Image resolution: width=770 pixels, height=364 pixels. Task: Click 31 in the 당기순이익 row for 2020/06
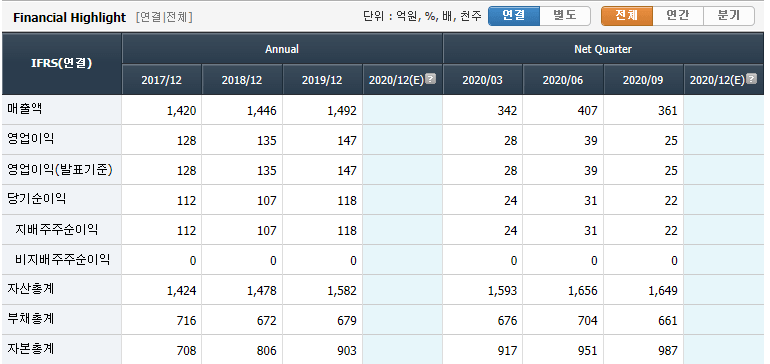point(591,200)
